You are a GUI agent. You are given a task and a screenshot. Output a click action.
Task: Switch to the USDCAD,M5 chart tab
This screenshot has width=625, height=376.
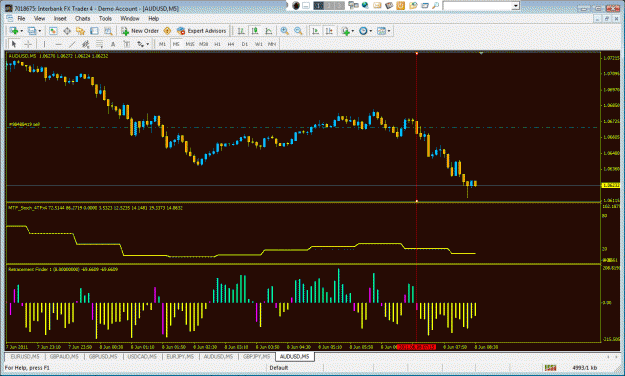coord(142,356)
